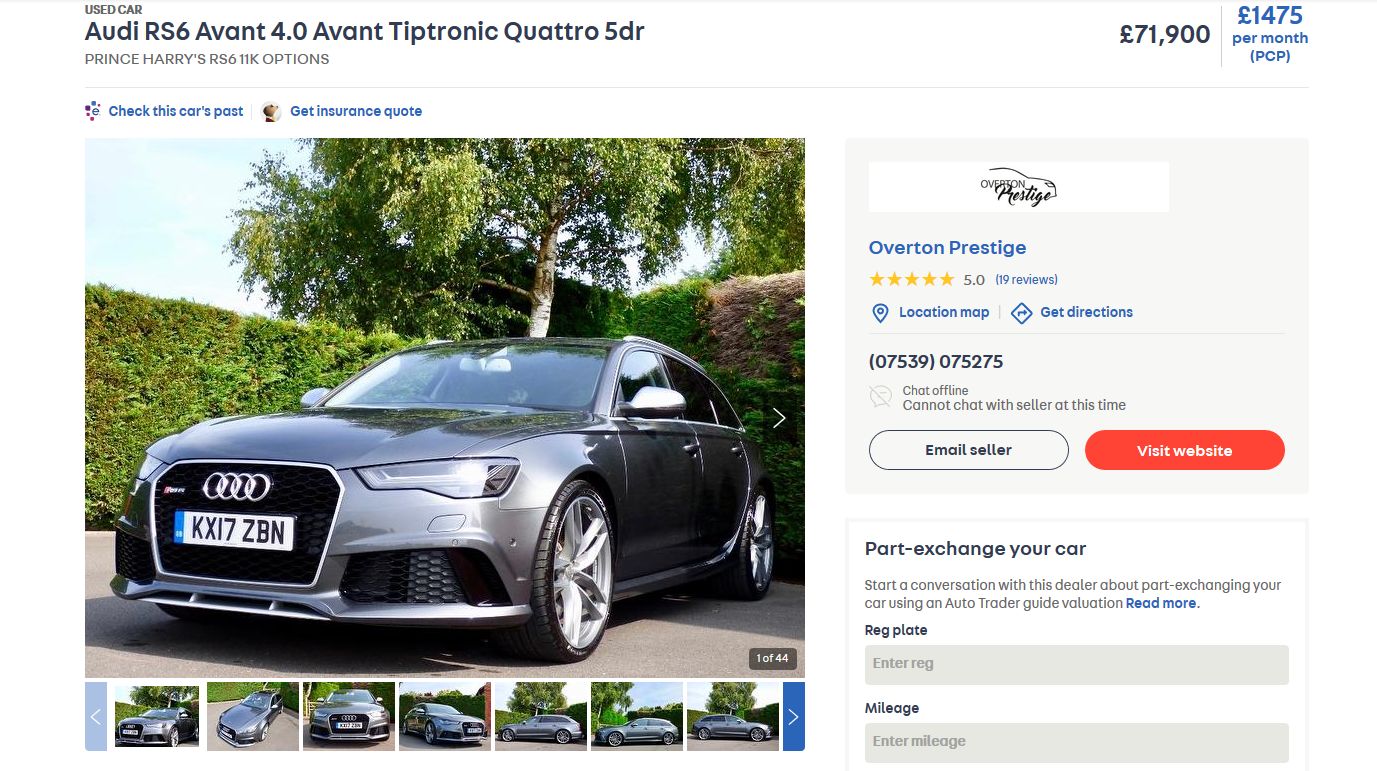
Task: Show next photo using main image arrow
Action: (779, 418)
